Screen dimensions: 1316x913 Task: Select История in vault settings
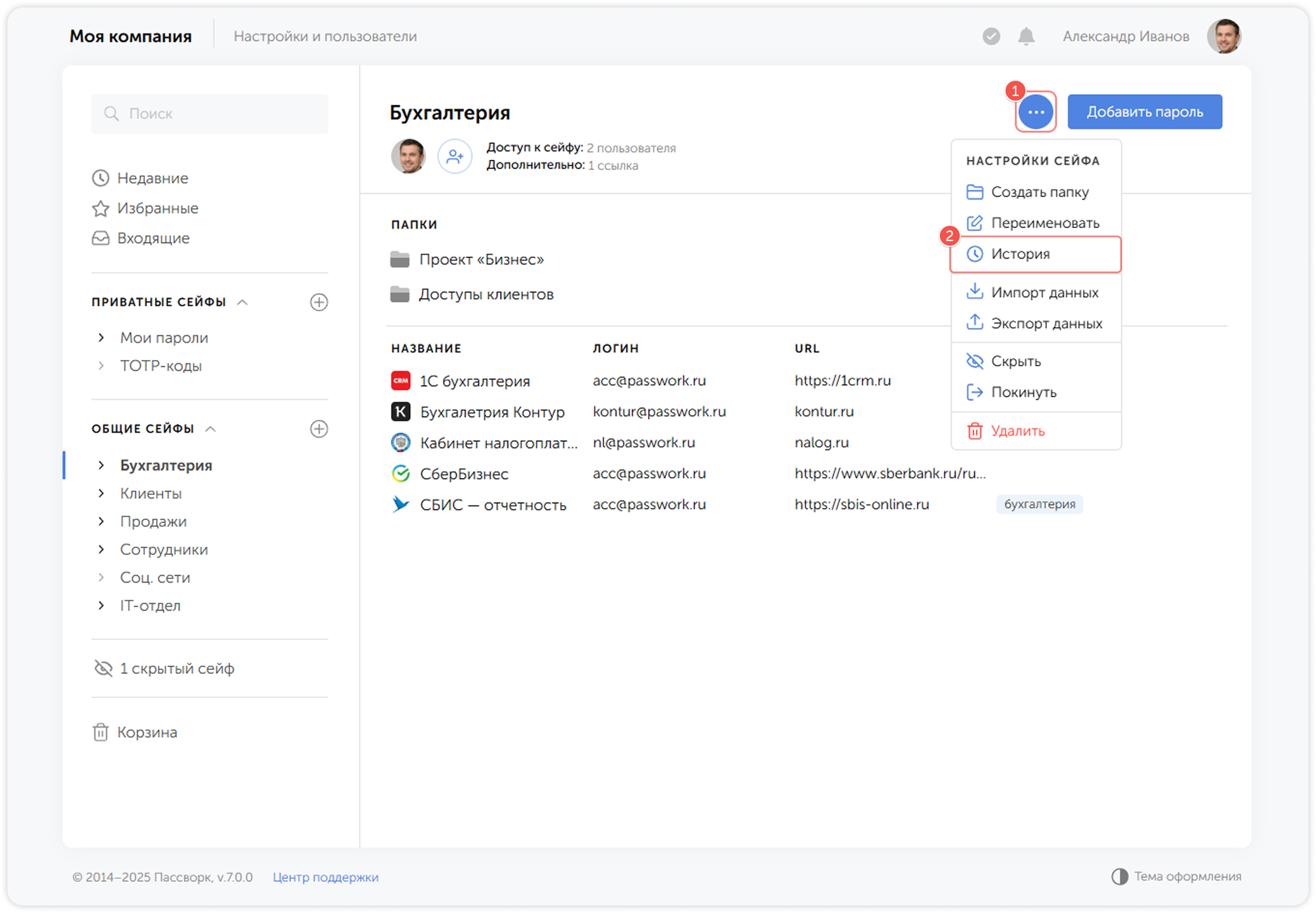pos(1036,254)
